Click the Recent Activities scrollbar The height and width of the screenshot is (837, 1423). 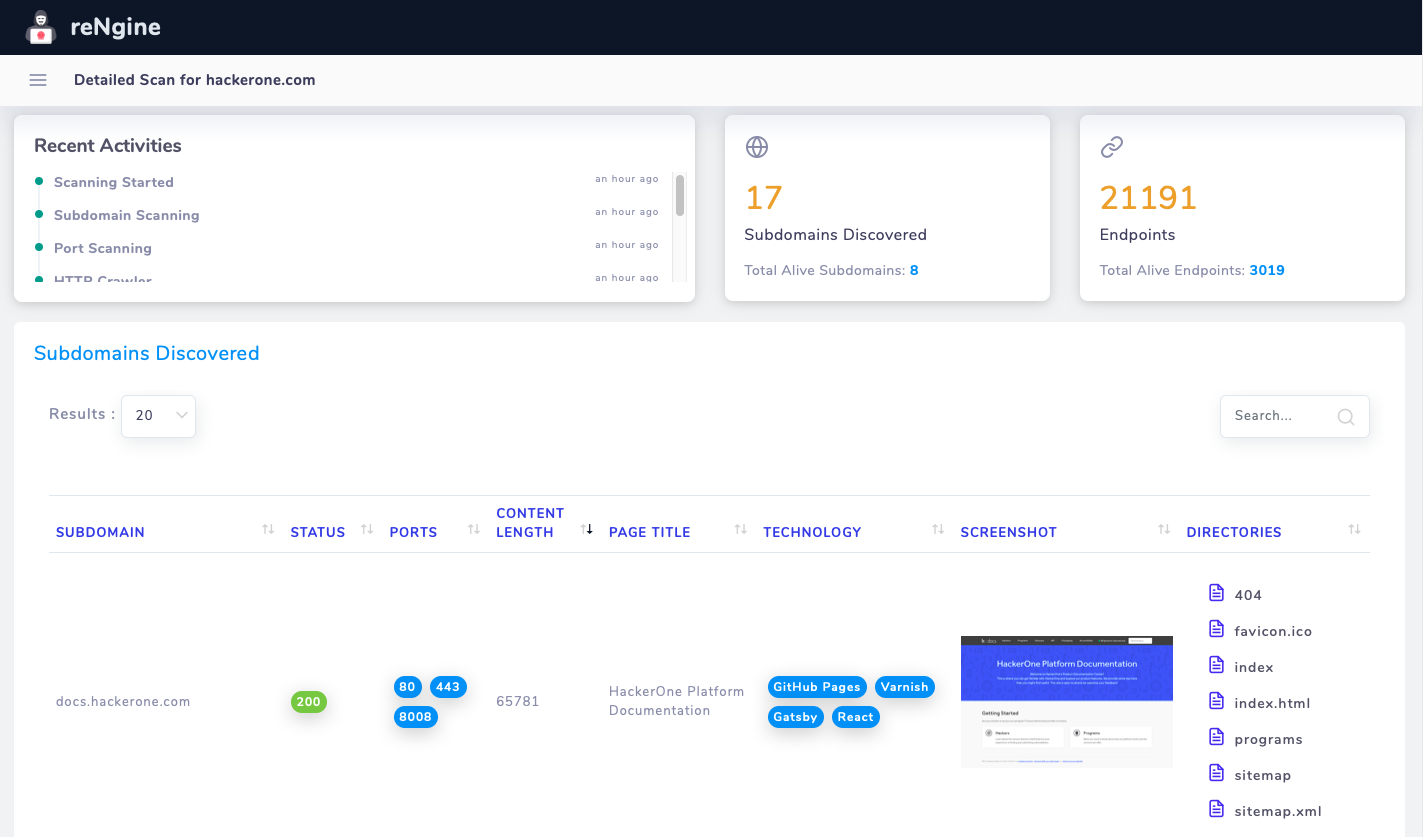[680, 196]
